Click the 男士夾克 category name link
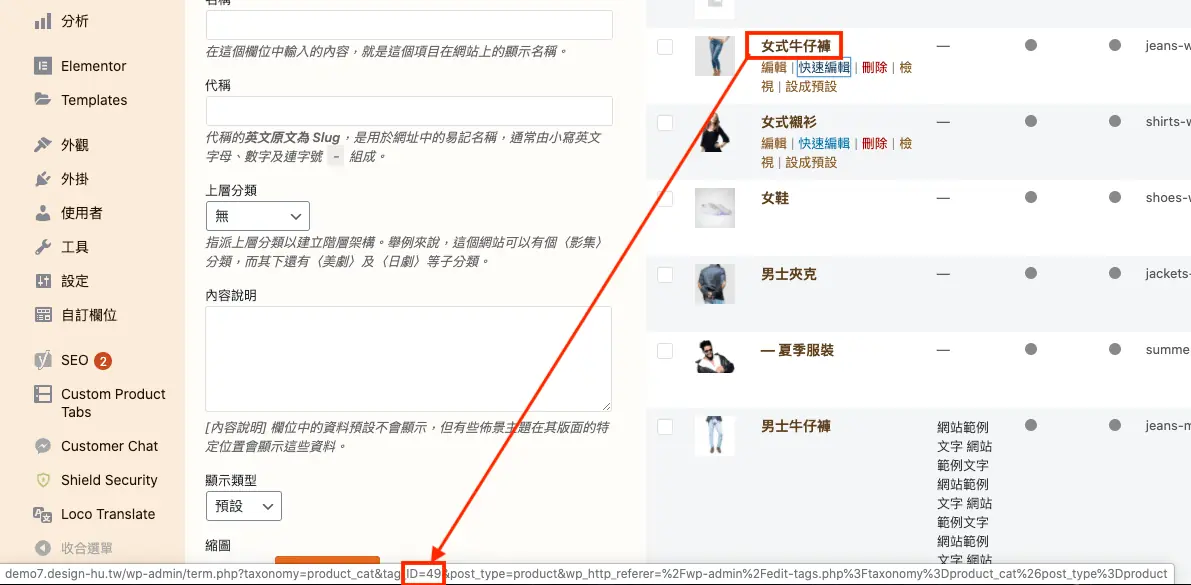 pyautogui.click(x=788, y=274)
